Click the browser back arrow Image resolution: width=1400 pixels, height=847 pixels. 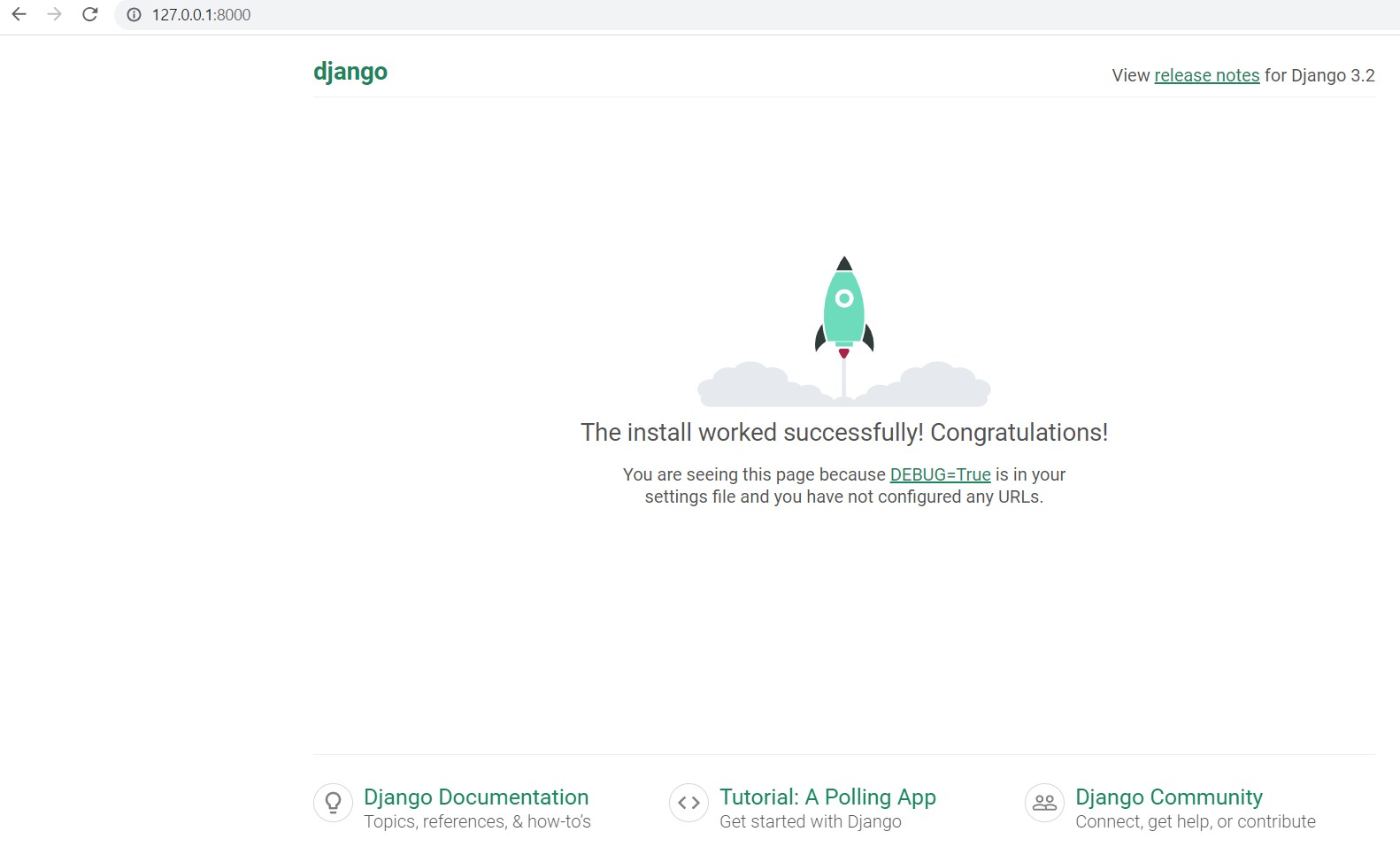[x=19, y=14]
